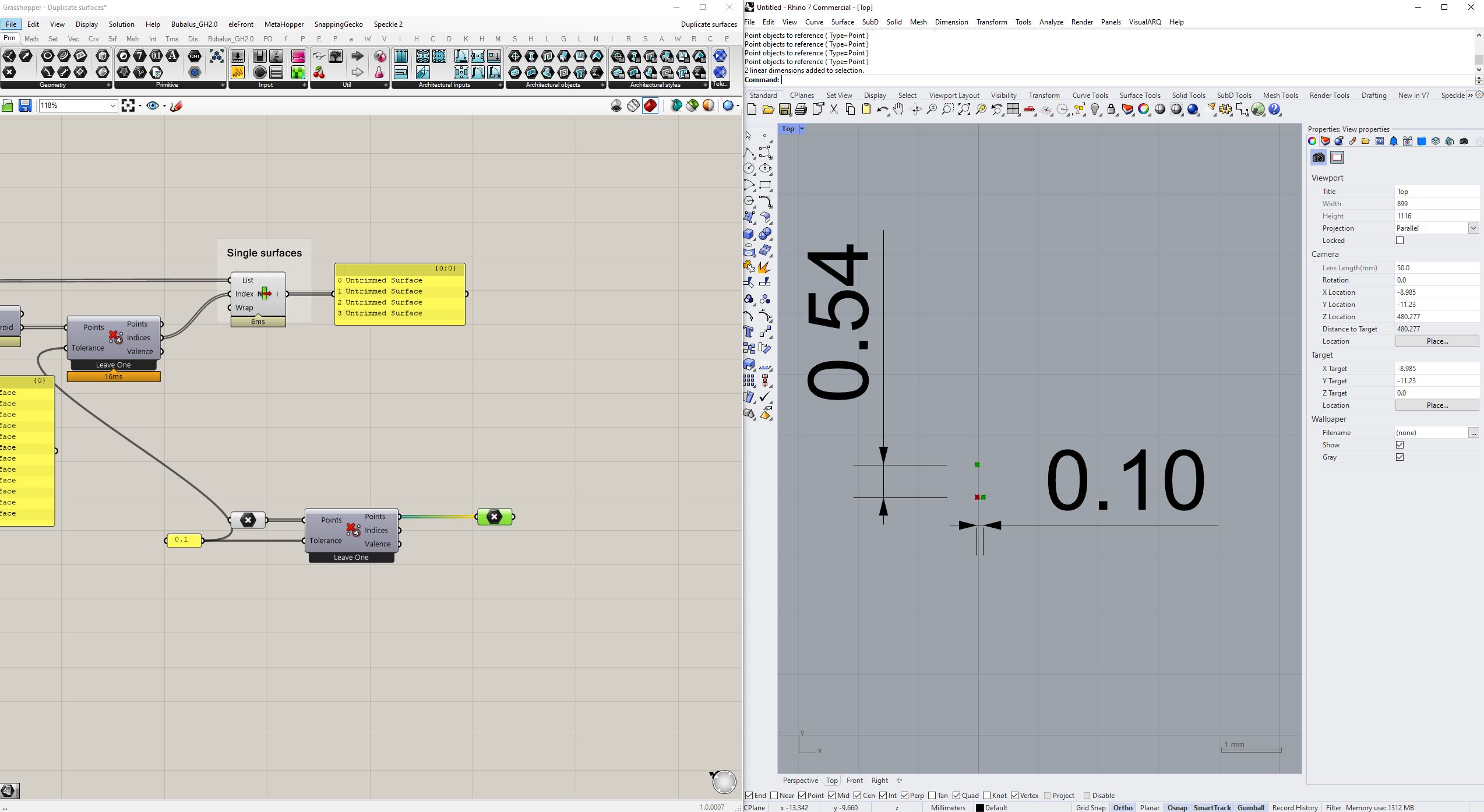Click the Default layer black color swatch

pyautogui.click(x=979, y=807)
